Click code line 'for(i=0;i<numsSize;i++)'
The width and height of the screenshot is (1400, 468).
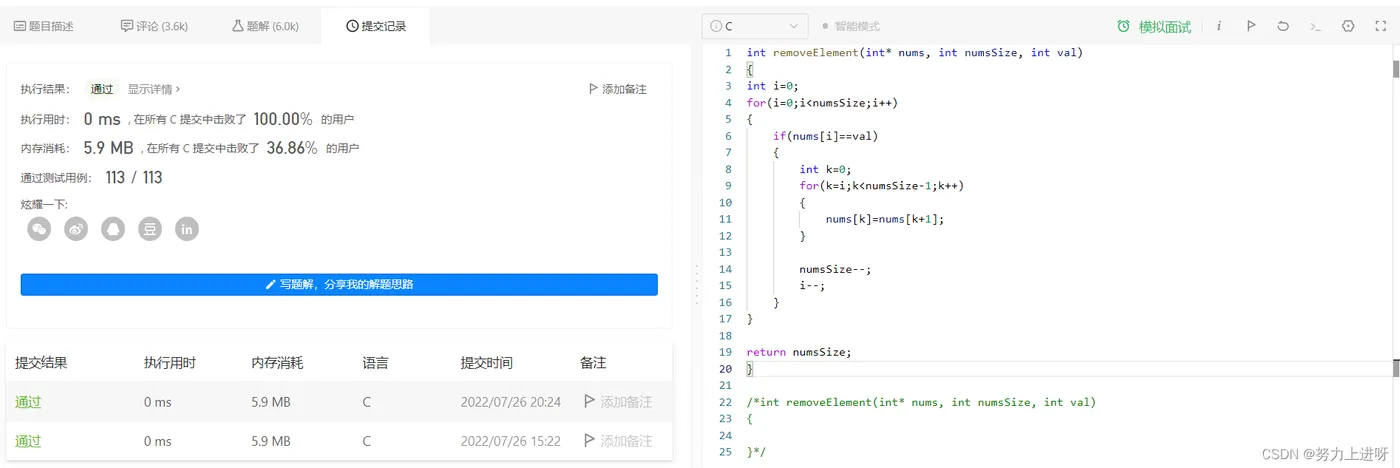pos(822,102)
